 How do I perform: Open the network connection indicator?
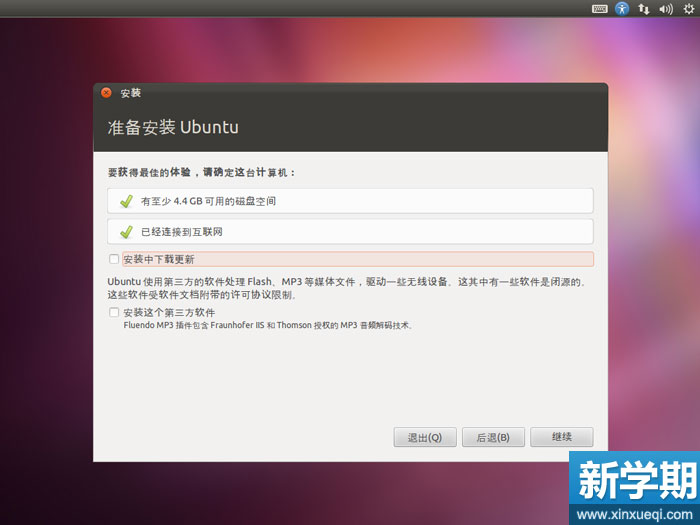click(643, 9)
